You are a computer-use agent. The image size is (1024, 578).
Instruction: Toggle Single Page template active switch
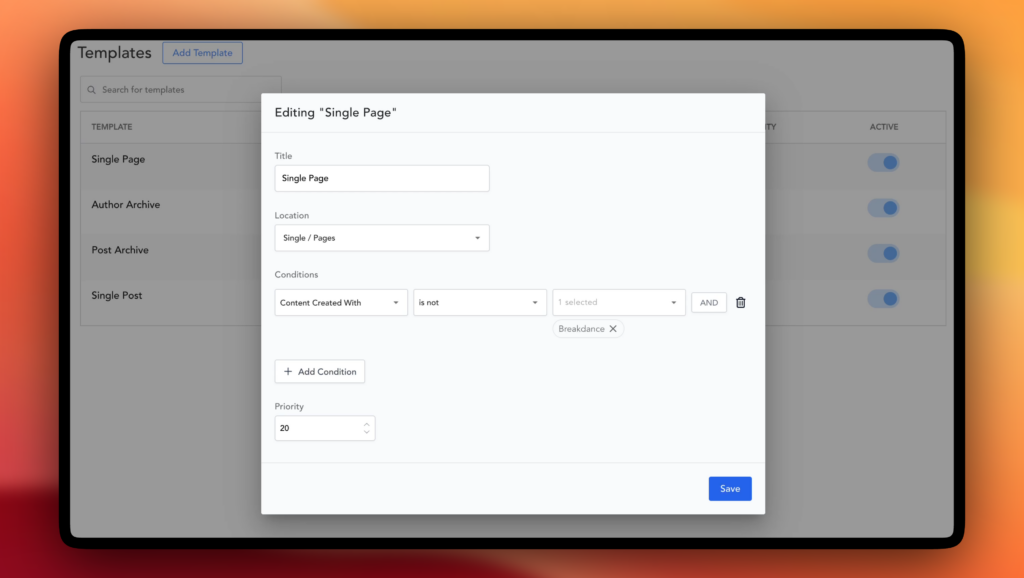(x=883, y=162)
